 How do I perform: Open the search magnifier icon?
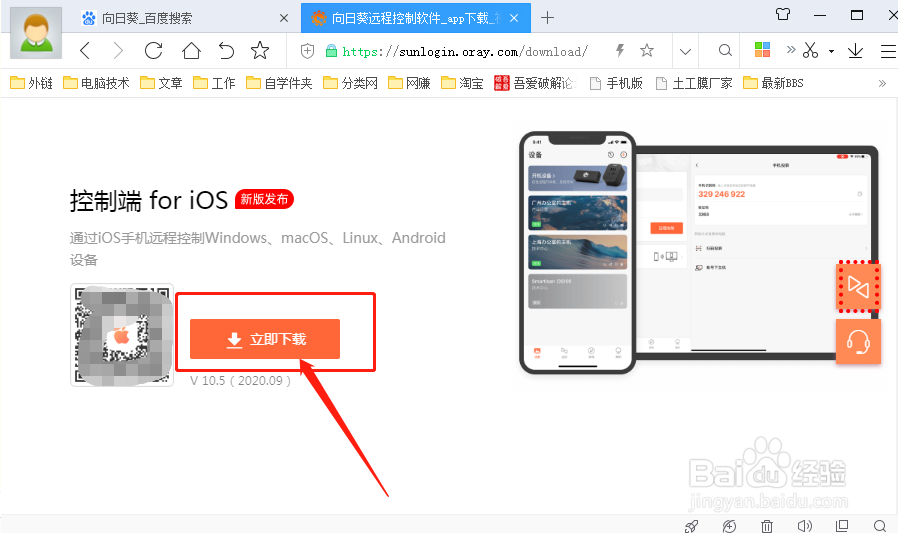coord(725,51)
